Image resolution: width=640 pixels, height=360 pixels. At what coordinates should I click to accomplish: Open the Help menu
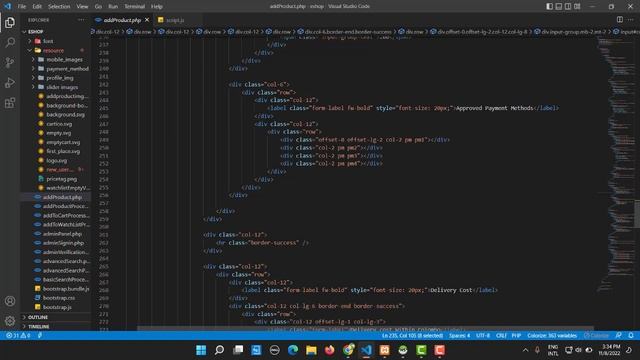point(157,6)
